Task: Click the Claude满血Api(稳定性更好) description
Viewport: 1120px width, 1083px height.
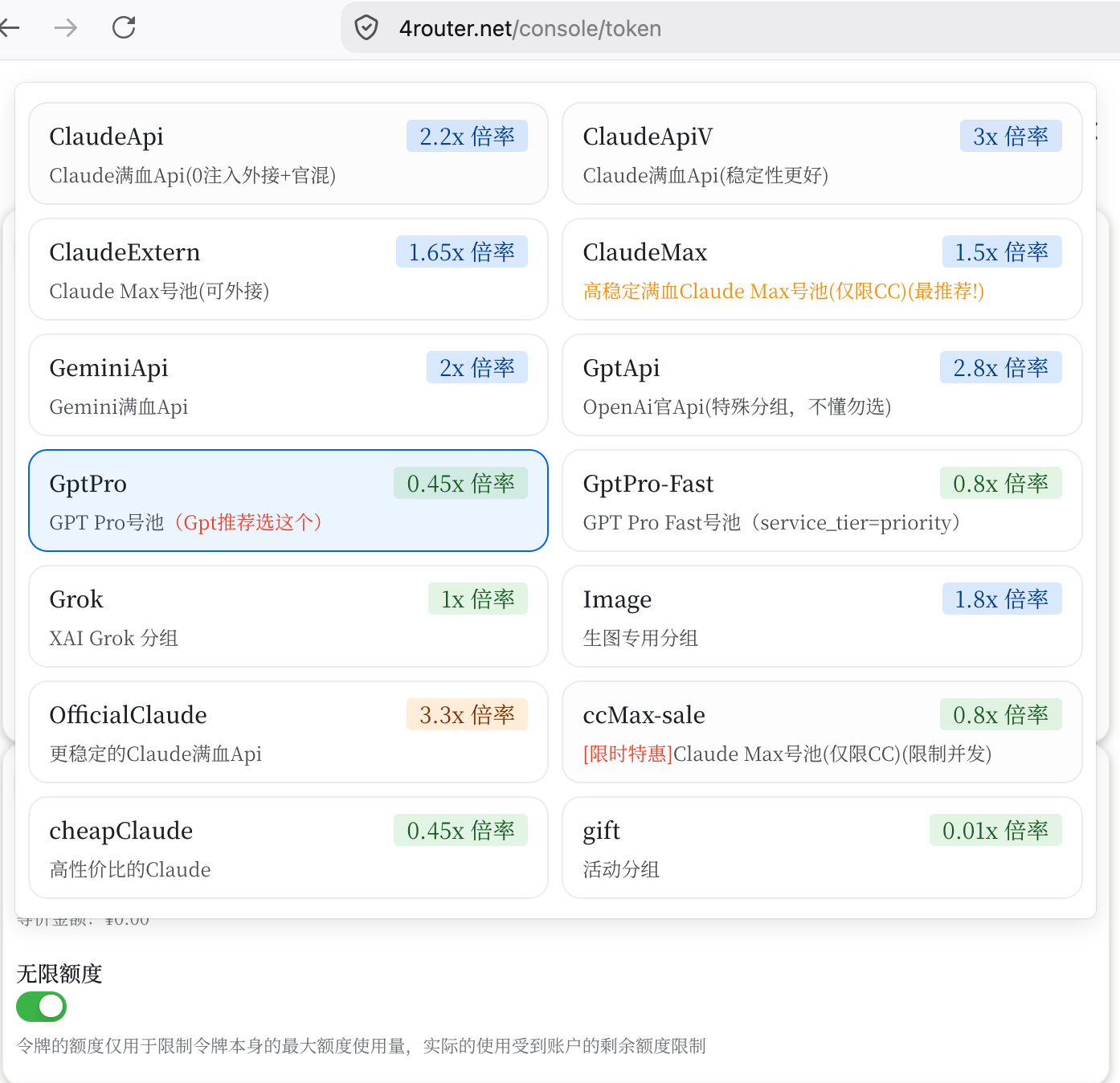Action: [705, 175]
